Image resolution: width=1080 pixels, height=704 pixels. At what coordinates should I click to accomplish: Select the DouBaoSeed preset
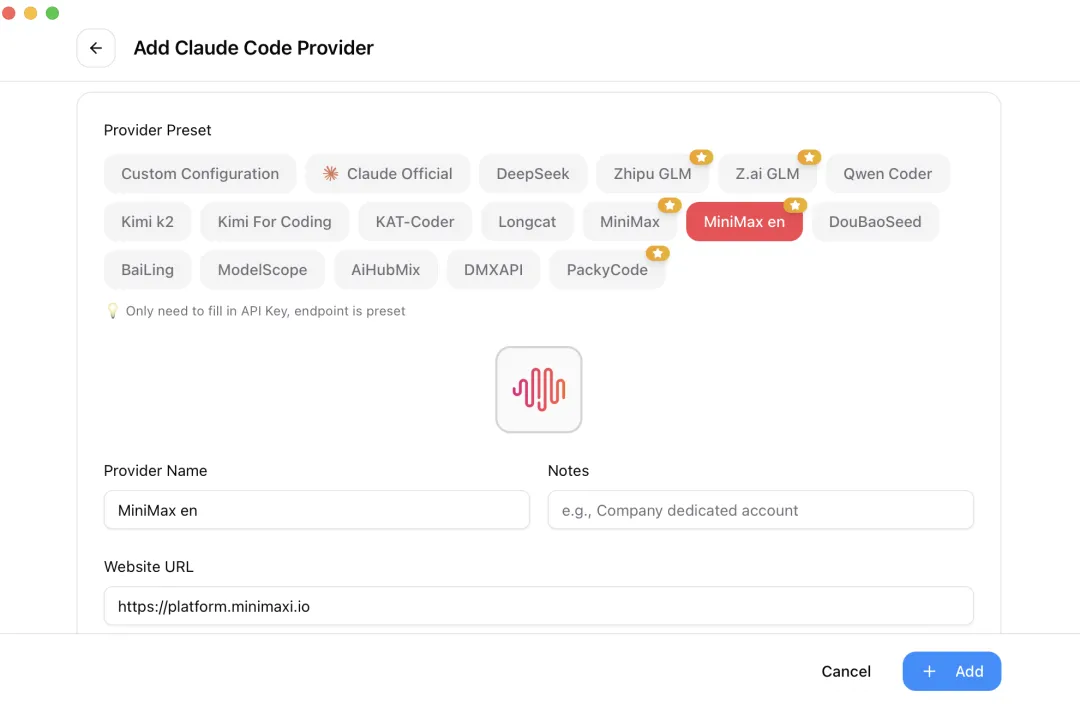[875, 221]
